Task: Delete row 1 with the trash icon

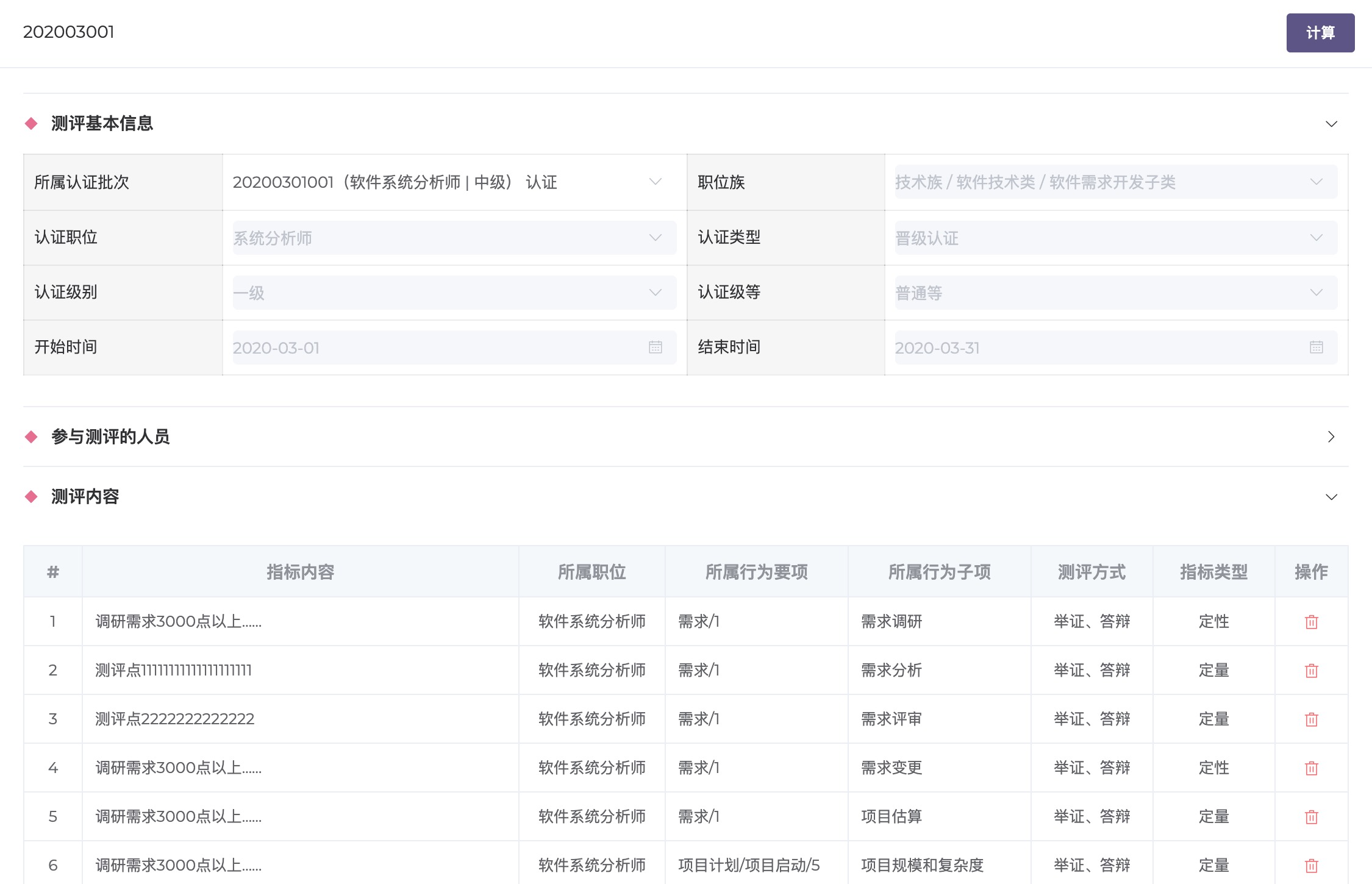Action: click(1311, 622)
